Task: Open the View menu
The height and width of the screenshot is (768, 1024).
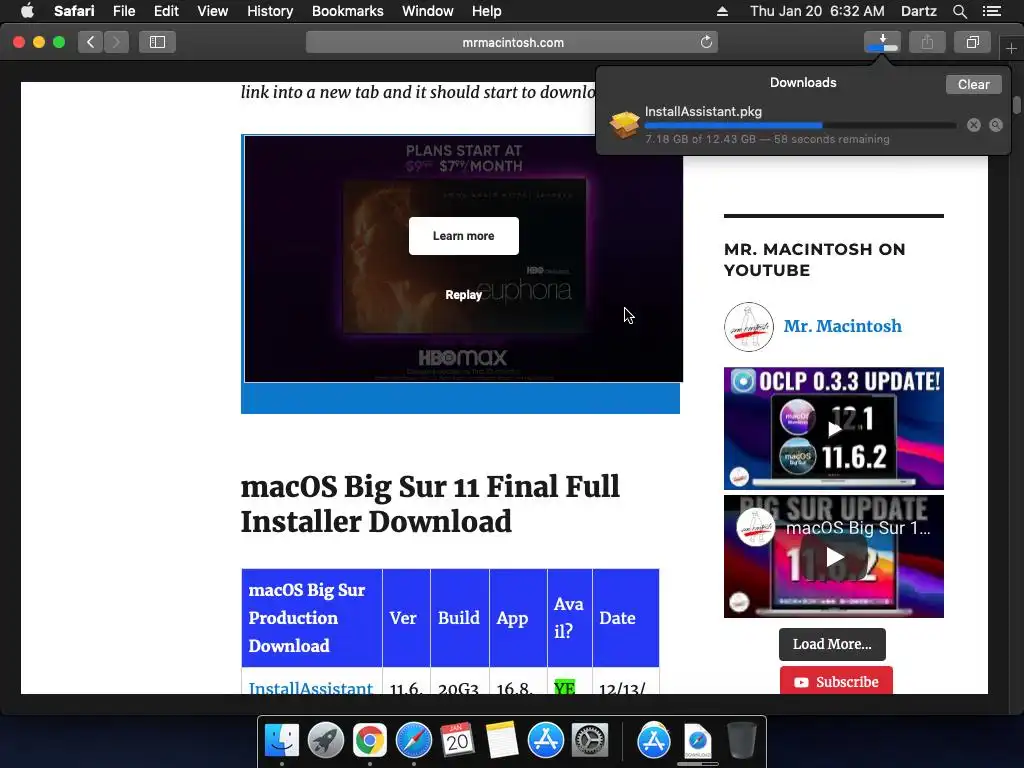Action: [x=212, y=11]
